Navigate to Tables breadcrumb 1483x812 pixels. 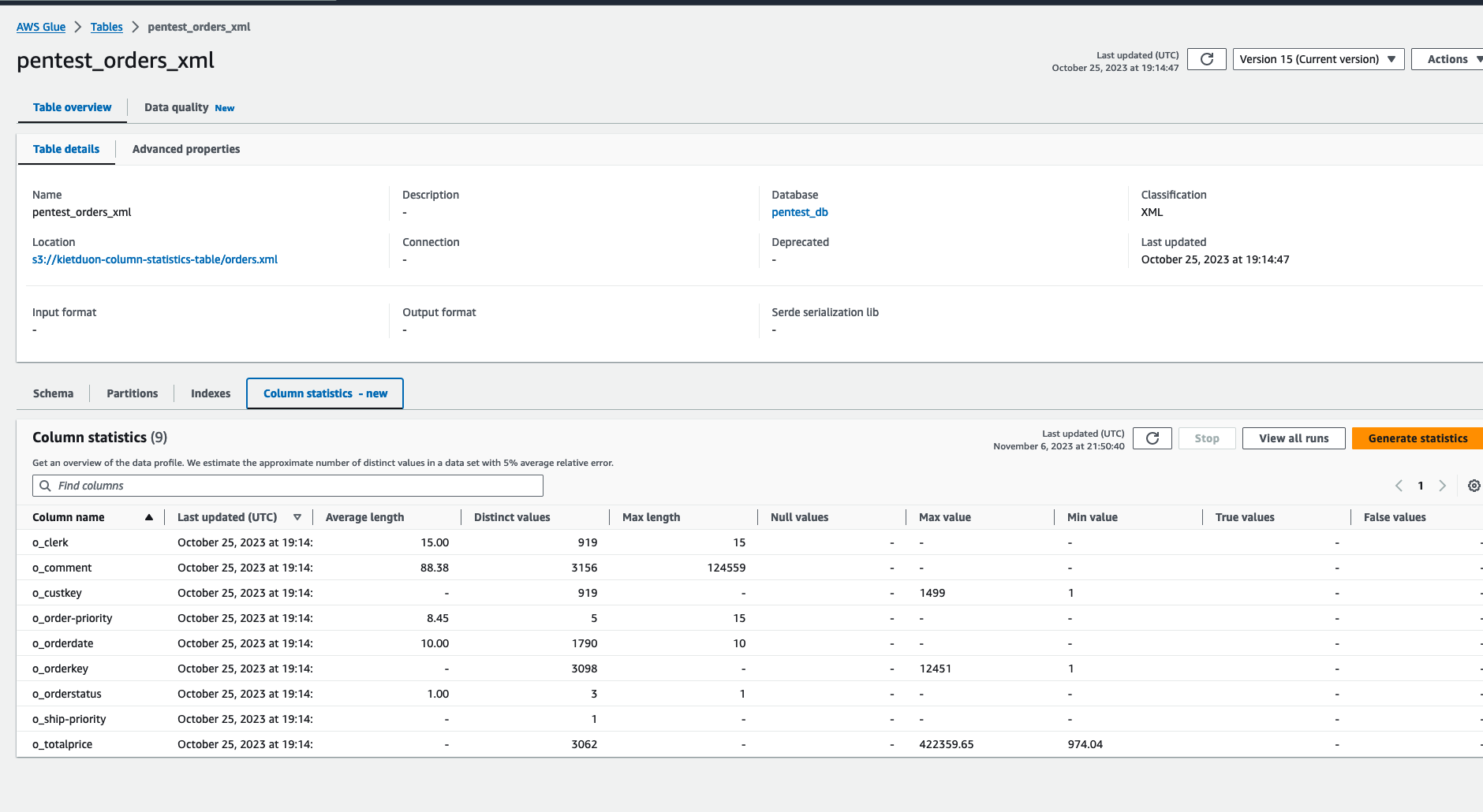(x=106, y=27)
